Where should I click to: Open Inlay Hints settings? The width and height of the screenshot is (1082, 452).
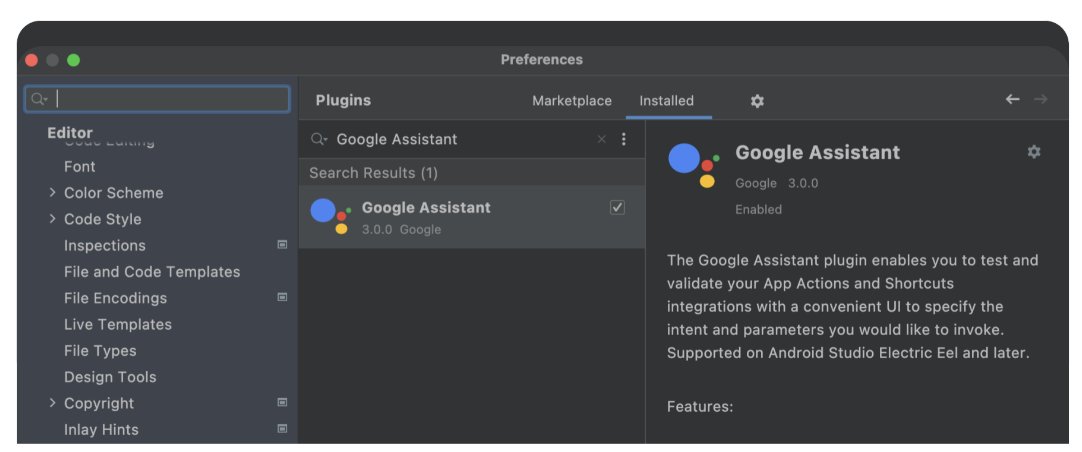click(101, 429)
